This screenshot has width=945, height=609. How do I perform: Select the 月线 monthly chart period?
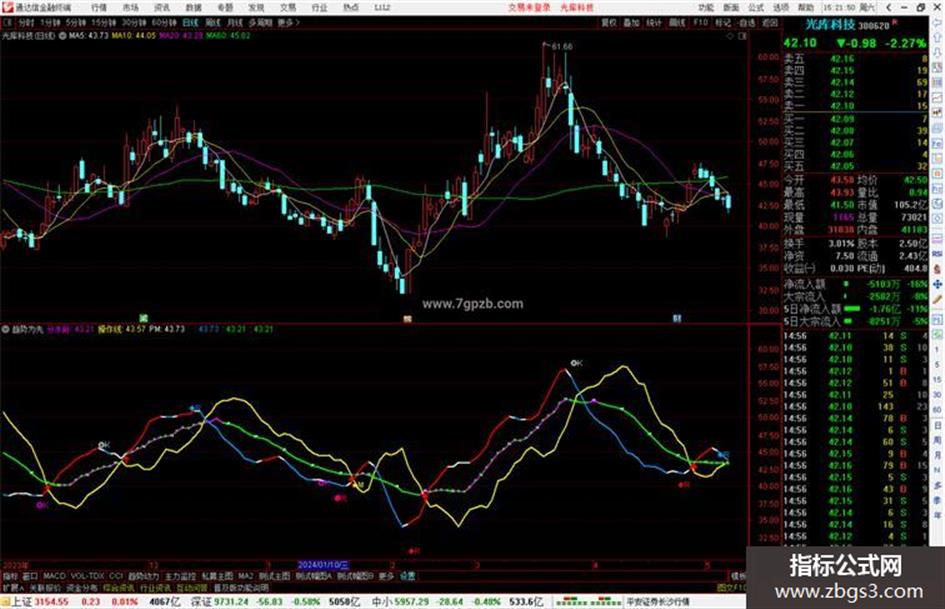click(234, 23)
